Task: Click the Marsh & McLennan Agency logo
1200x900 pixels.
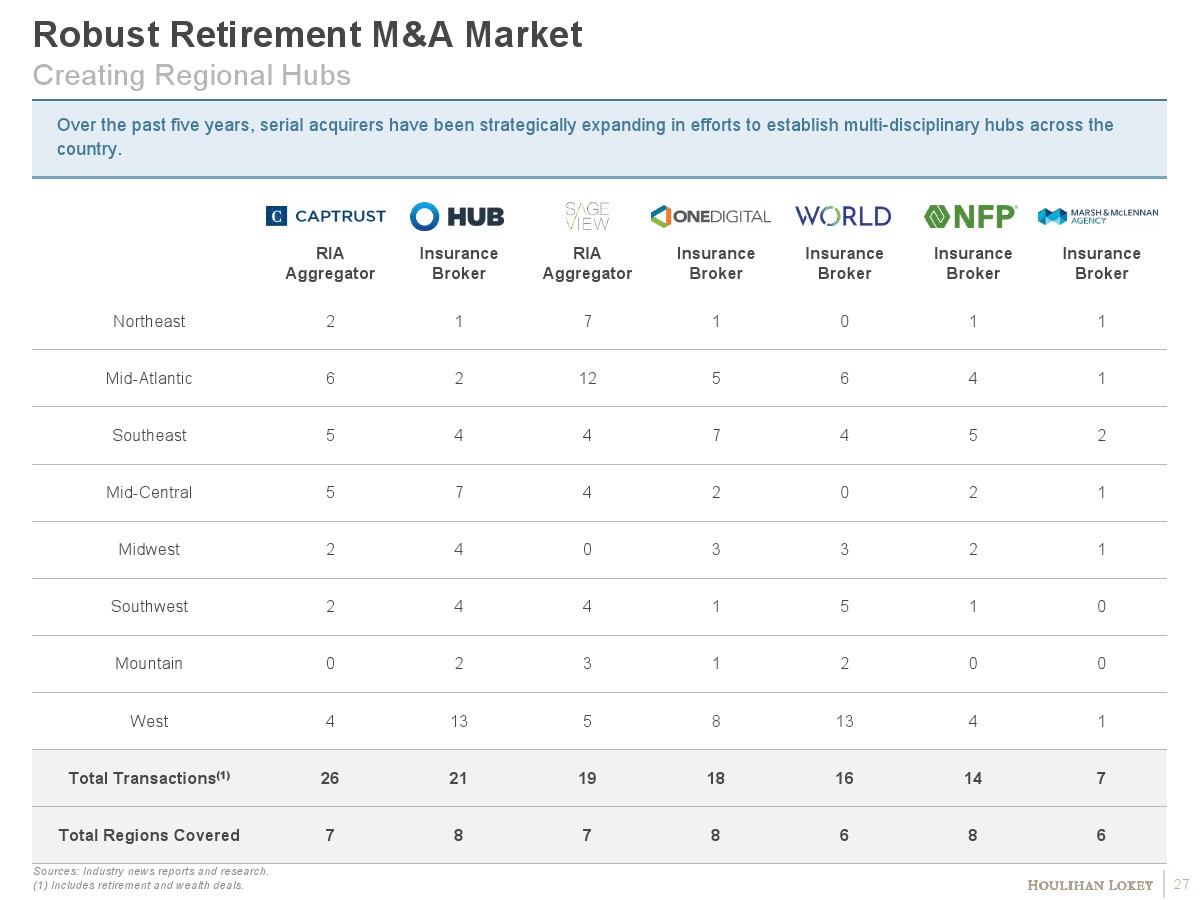Action: click(x=1099, y=216)
